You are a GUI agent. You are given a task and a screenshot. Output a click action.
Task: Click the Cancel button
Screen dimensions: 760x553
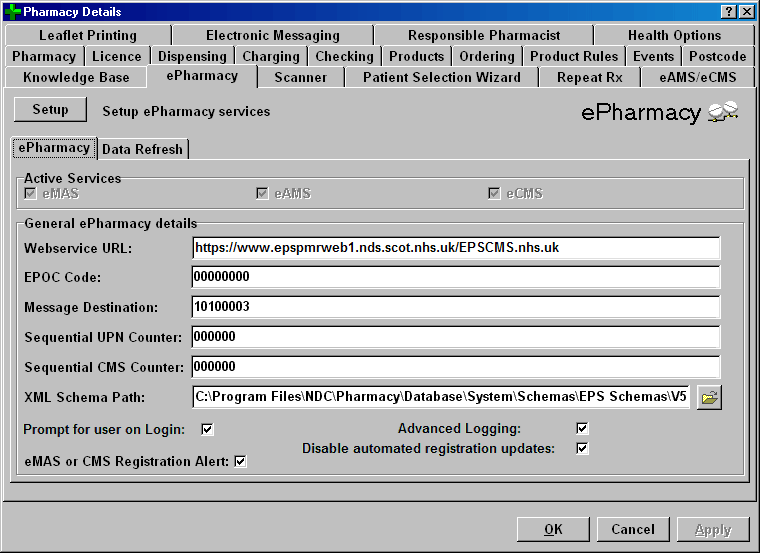point(633,530)
